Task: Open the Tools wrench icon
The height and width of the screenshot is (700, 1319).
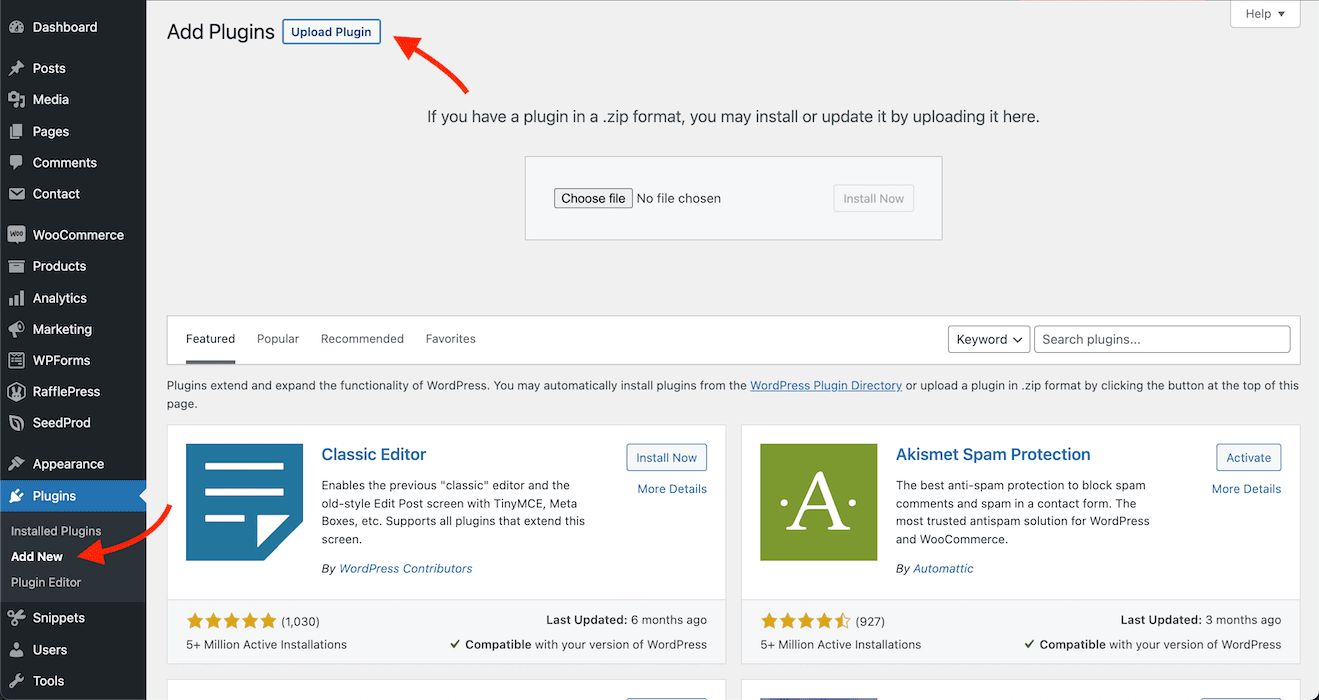Action: coord(16,681)
